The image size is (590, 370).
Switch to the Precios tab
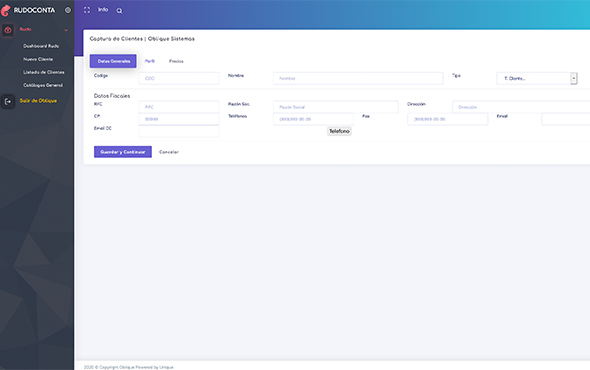[x=176, y=61]
